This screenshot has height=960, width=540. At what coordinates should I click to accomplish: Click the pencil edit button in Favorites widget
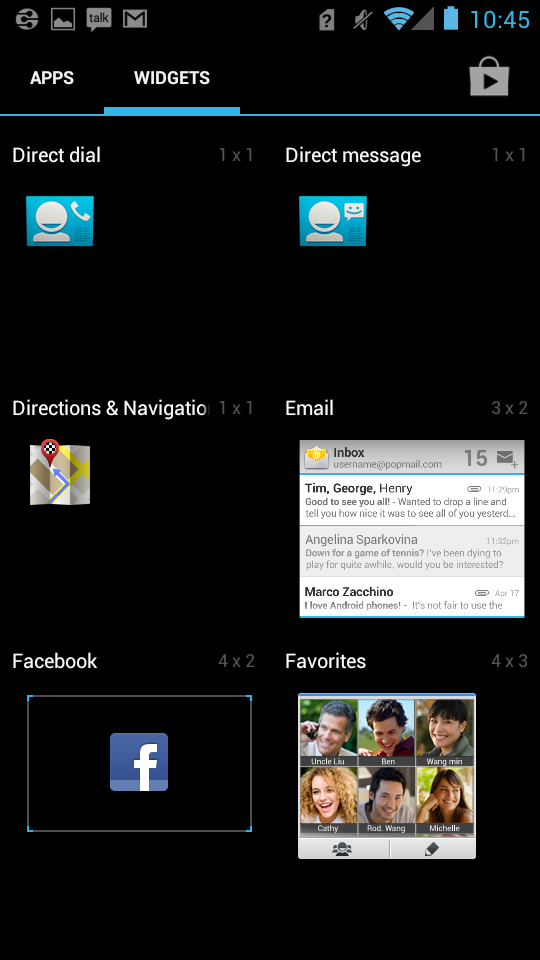[x=432, y=849]
